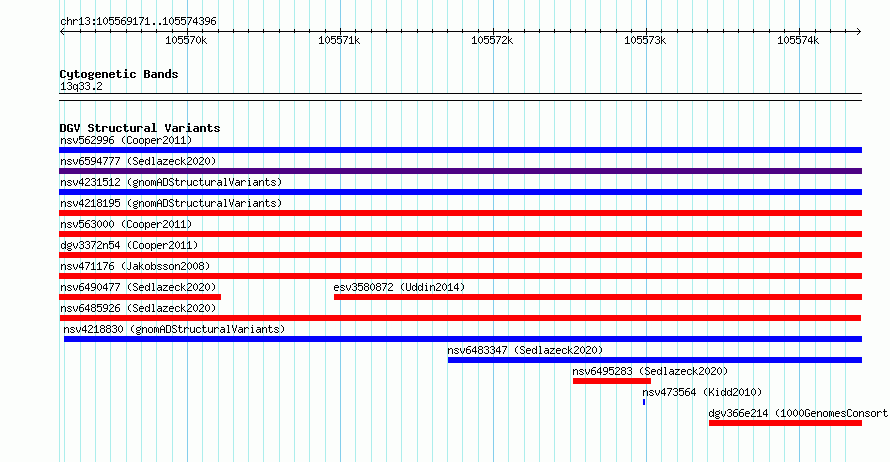This screenshot has width=890, height=462.
Task: Open nsv563000 (Cooper2011) variant
Action: pos(126,224)
